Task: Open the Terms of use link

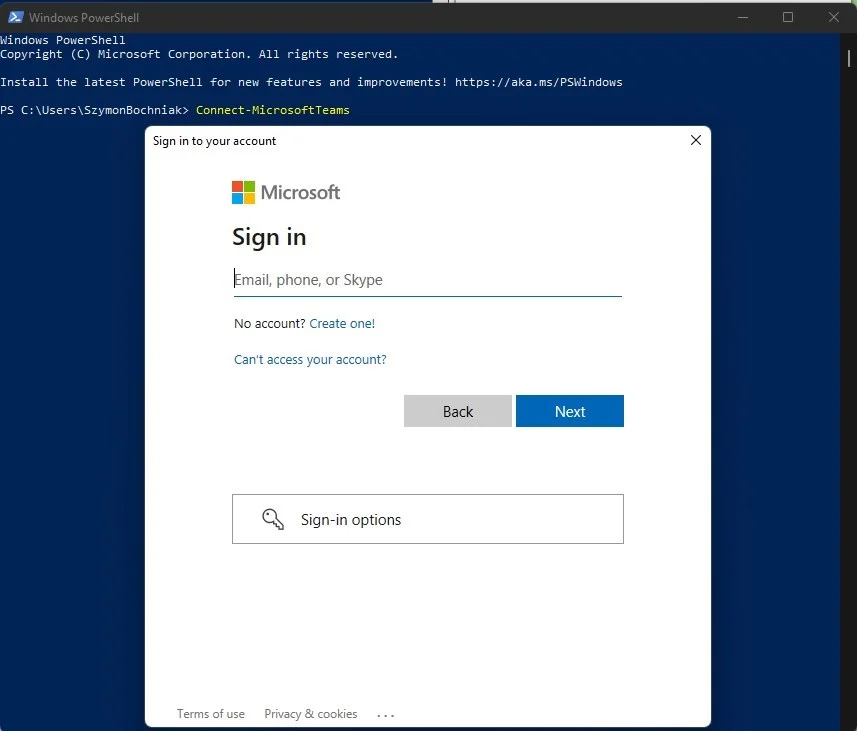Action: coord(210,714)
